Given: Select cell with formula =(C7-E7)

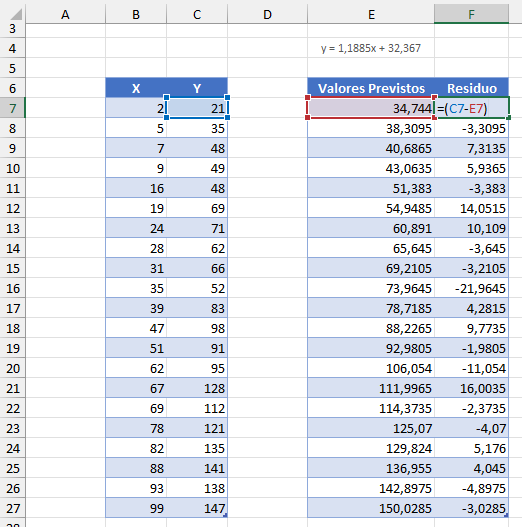Looking at the screenshot, I should point(471,108).
